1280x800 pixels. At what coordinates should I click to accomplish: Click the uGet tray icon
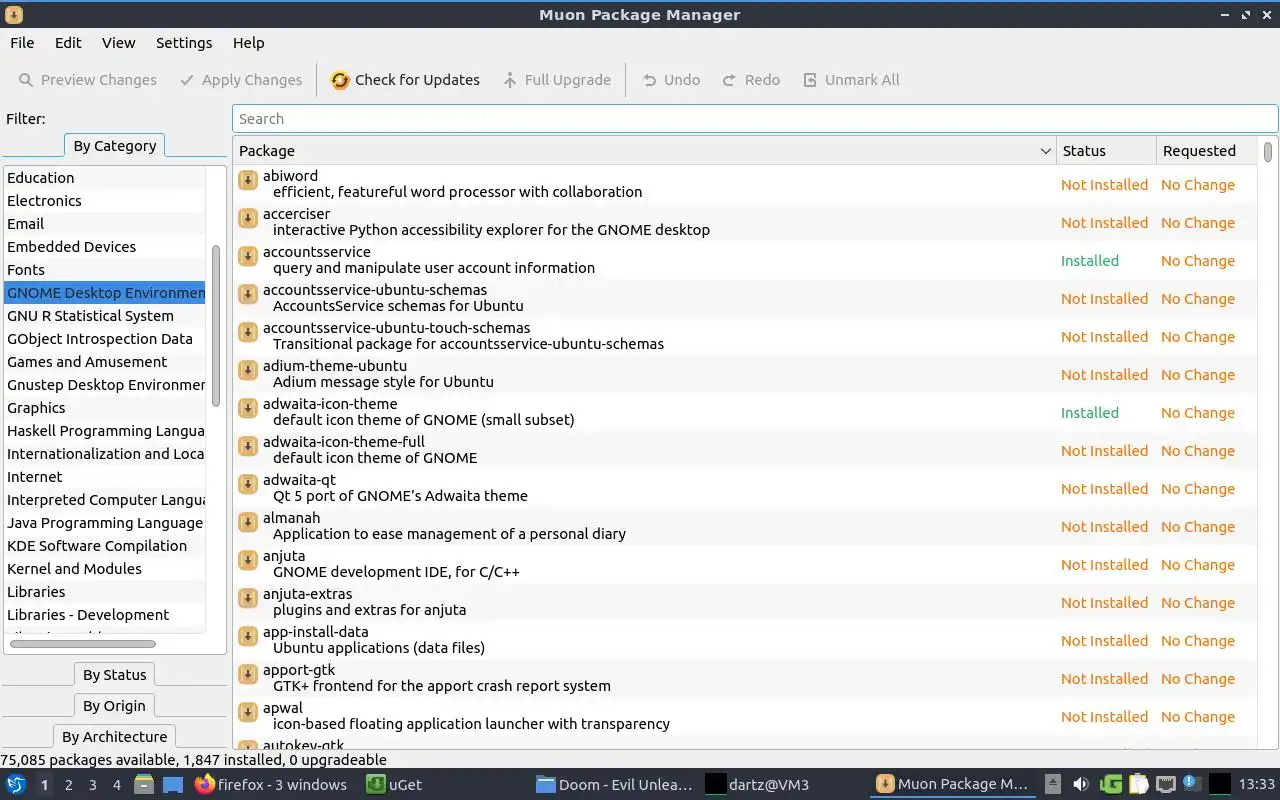(1111, 784)
